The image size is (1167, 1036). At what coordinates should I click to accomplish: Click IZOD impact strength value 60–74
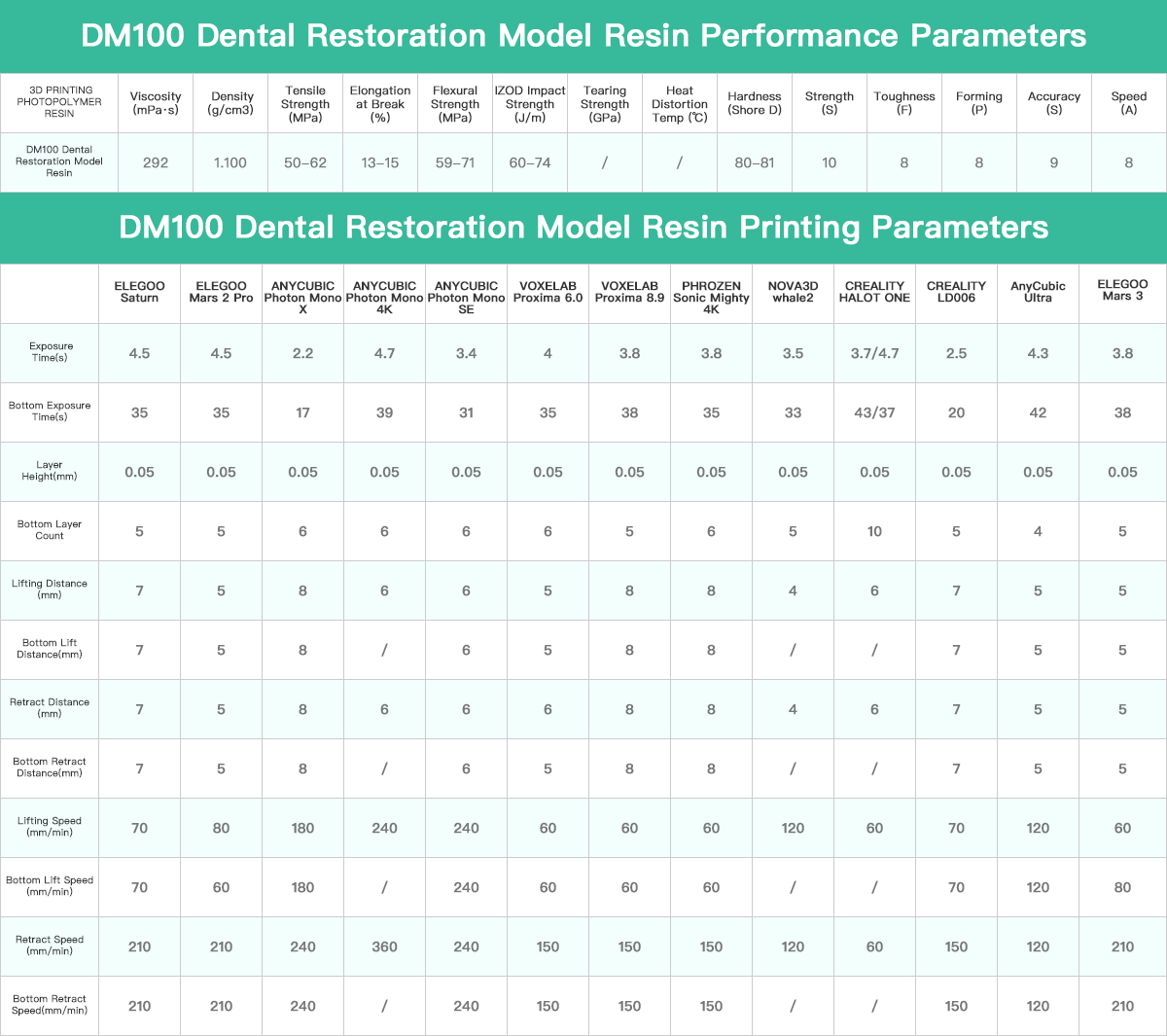pos(530,162)
